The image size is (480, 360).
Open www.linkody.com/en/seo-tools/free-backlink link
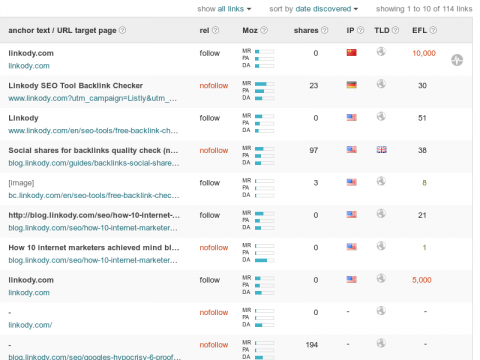93,131
